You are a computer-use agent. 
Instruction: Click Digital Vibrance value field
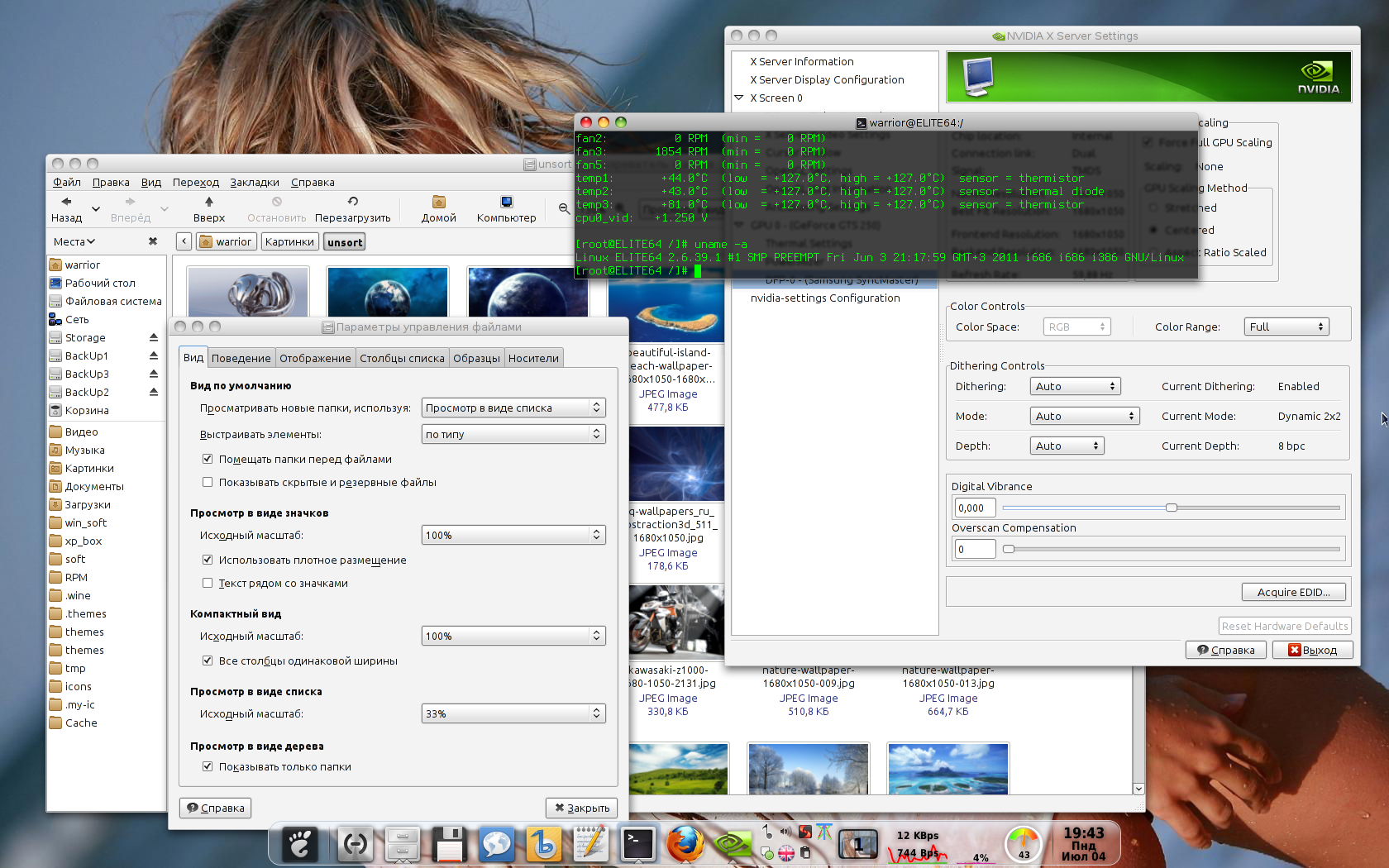[975, 508]
